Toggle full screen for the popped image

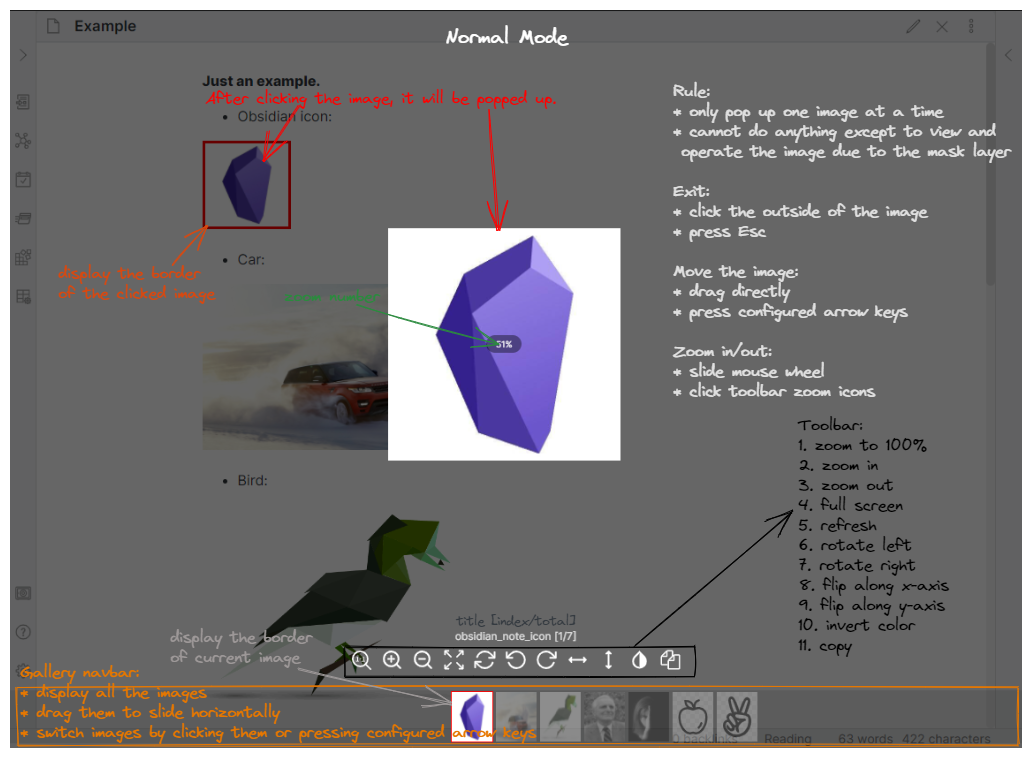point(454,660)
